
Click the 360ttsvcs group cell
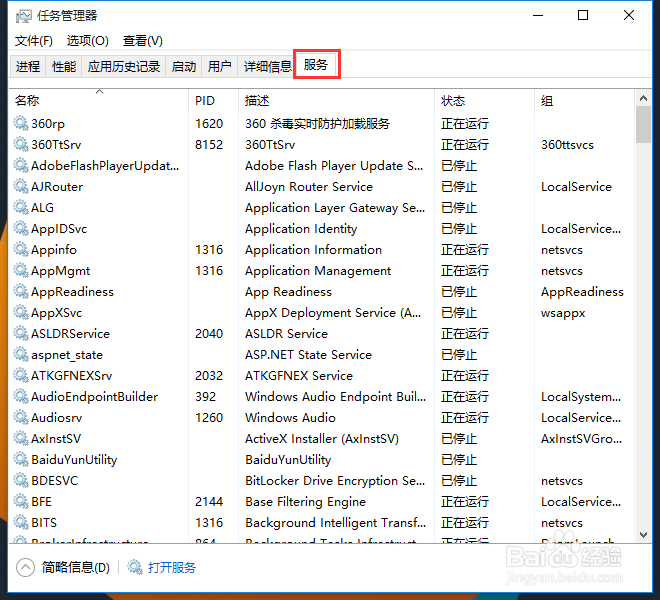pos(567,144)
